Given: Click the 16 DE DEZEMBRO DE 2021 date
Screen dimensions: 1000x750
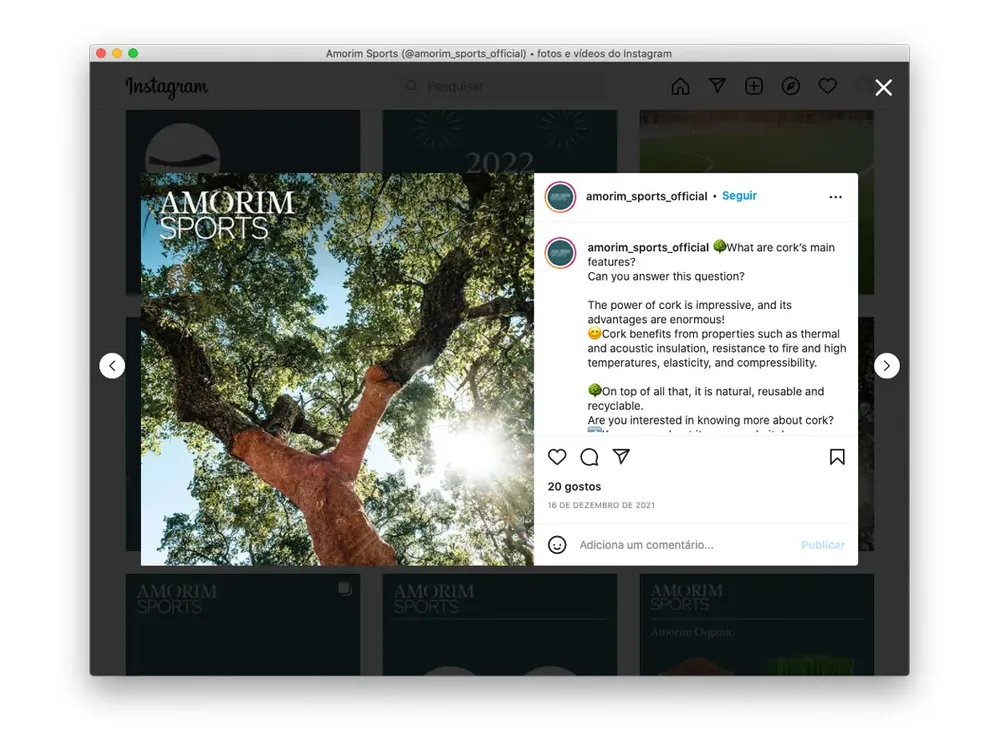Looking at the screenshot, I should tap(601, 505).
